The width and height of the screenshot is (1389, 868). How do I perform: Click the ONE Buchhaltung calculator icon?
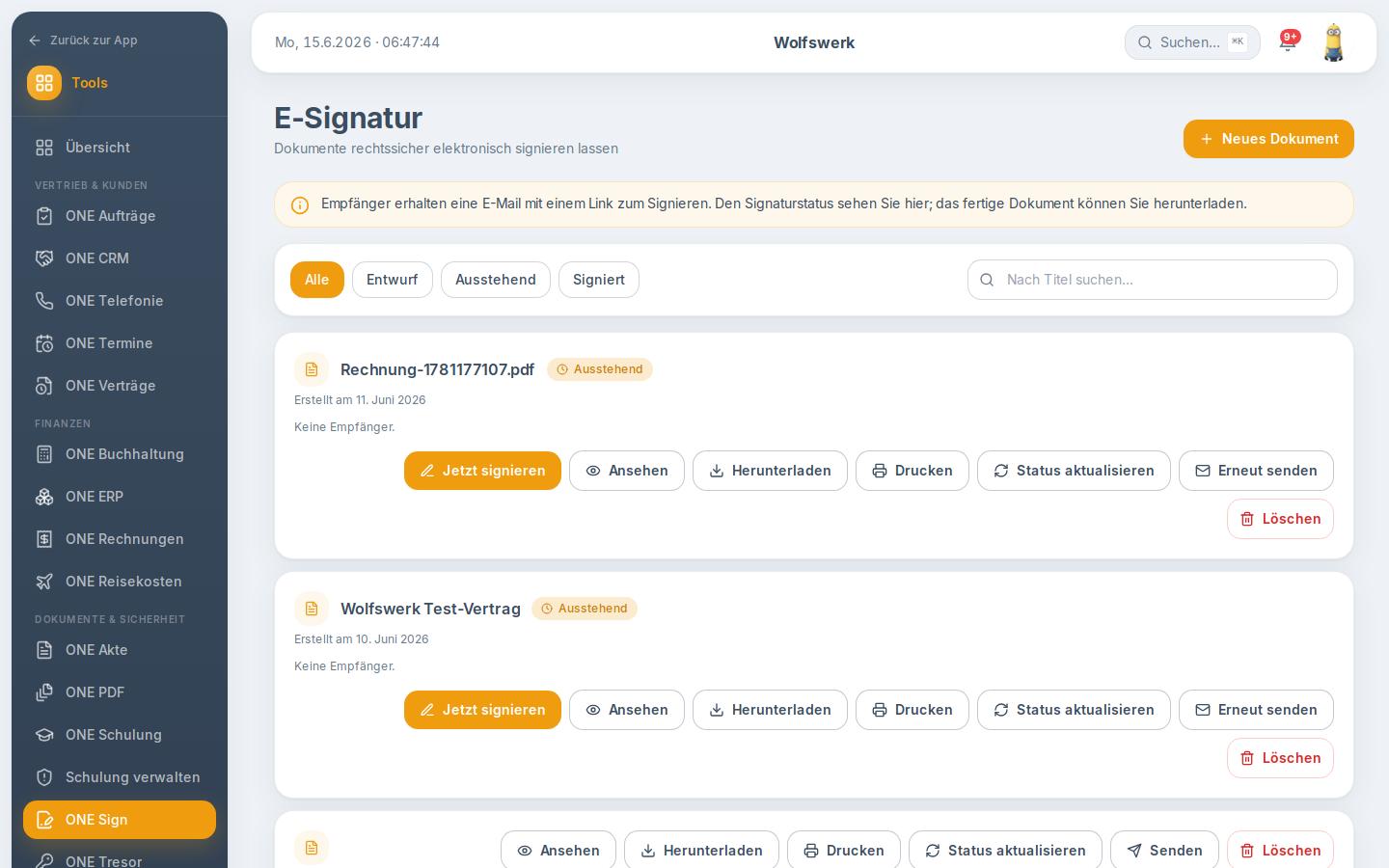click(x=44, y=454)
